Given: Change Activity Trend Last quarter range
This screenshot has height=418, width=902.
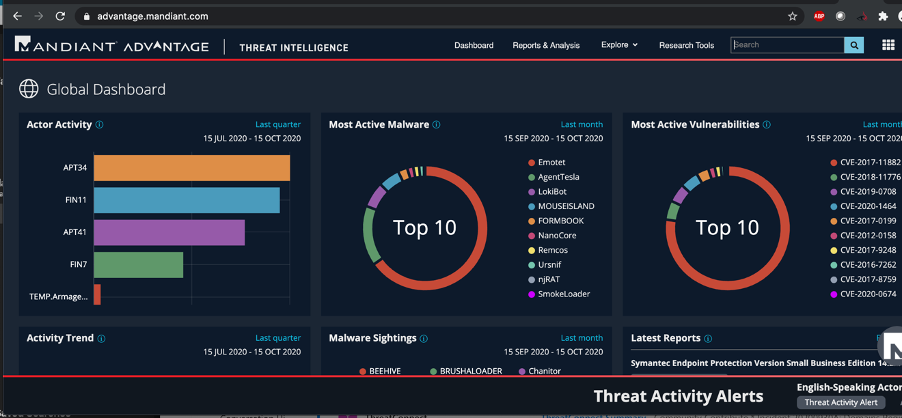Looking at the screenshot, I should (278, 338).
